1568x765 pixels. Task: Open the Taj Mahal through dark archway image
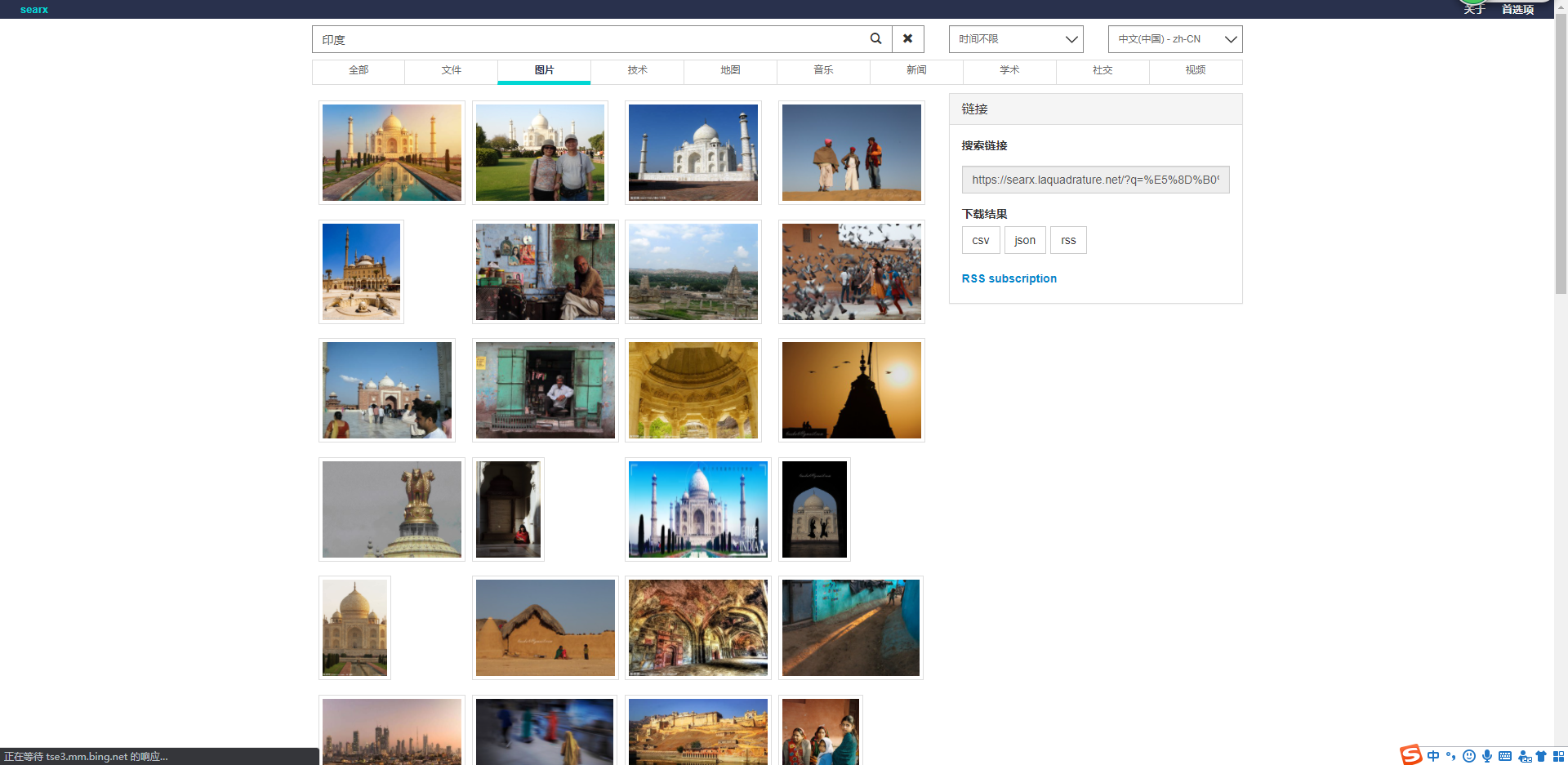pos(814,509)
